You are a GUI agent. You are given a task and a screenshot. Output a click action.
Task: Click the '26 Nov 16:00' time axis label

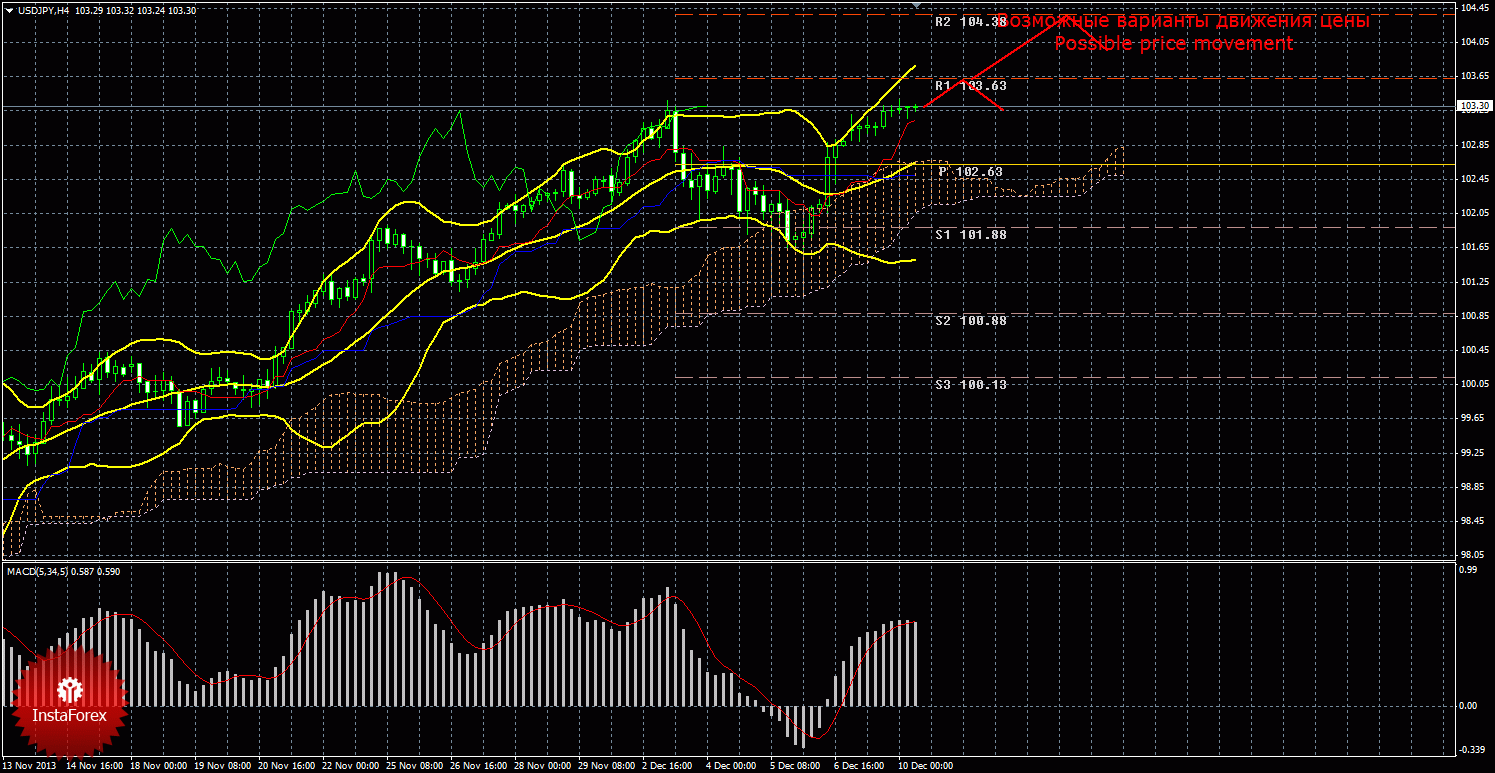(x=478, y=766)
